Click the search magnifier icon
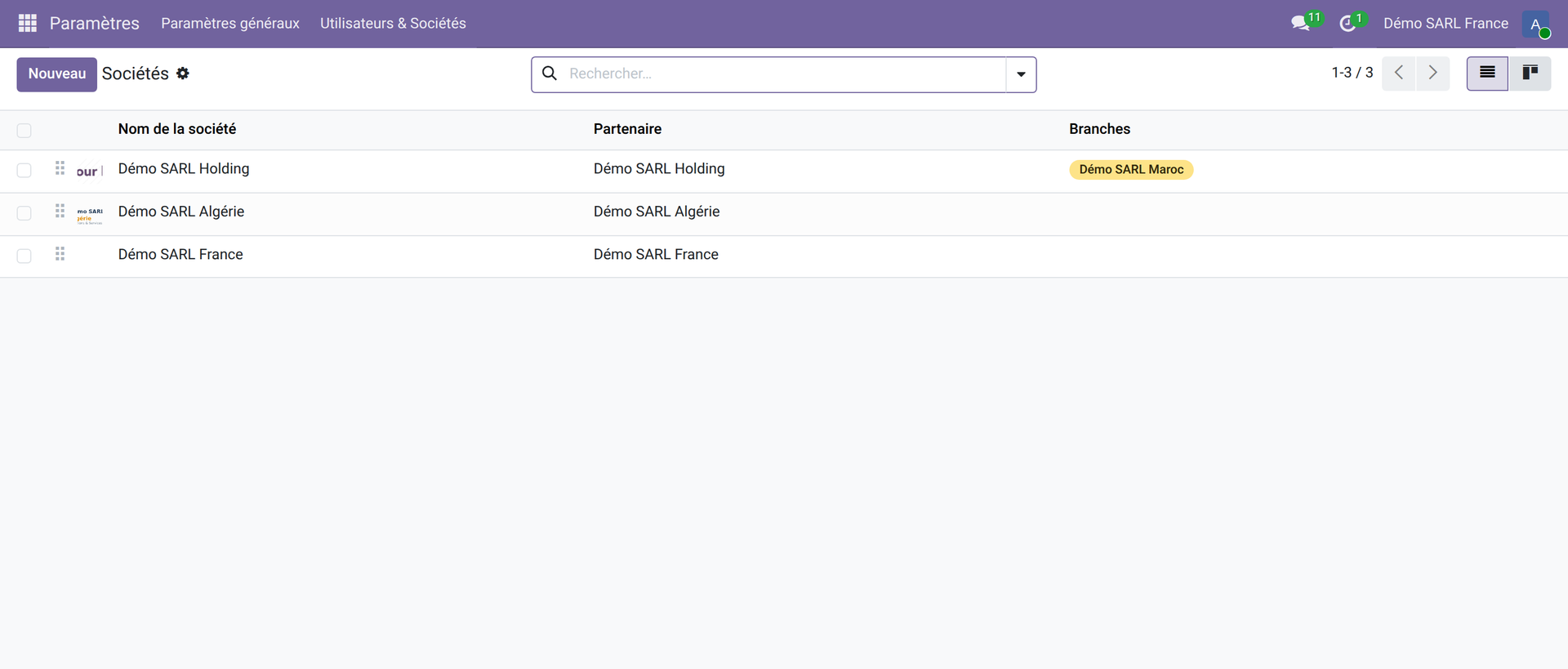The width and height of the screenshot is (1568, 669). [x=550, y=74]
